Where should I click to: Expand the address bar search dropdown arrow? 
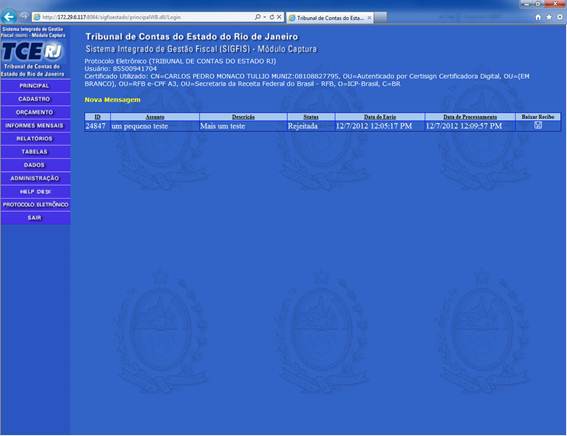click(x=264, y=17)
